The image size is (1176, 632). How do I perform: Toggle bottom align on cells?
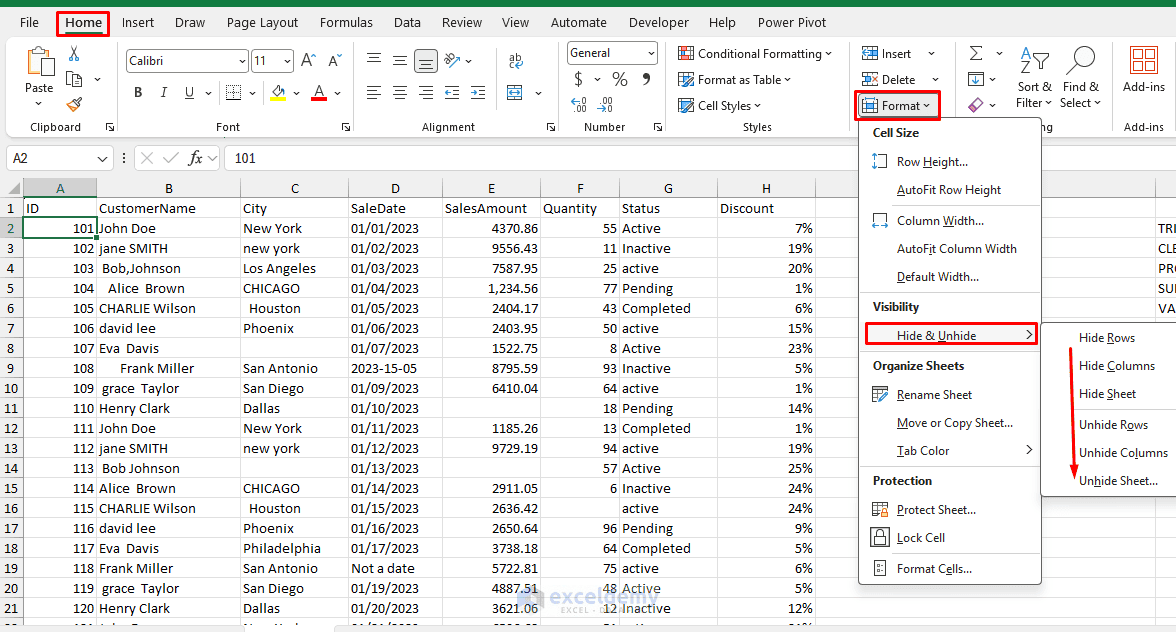click(x=426, y=61)
